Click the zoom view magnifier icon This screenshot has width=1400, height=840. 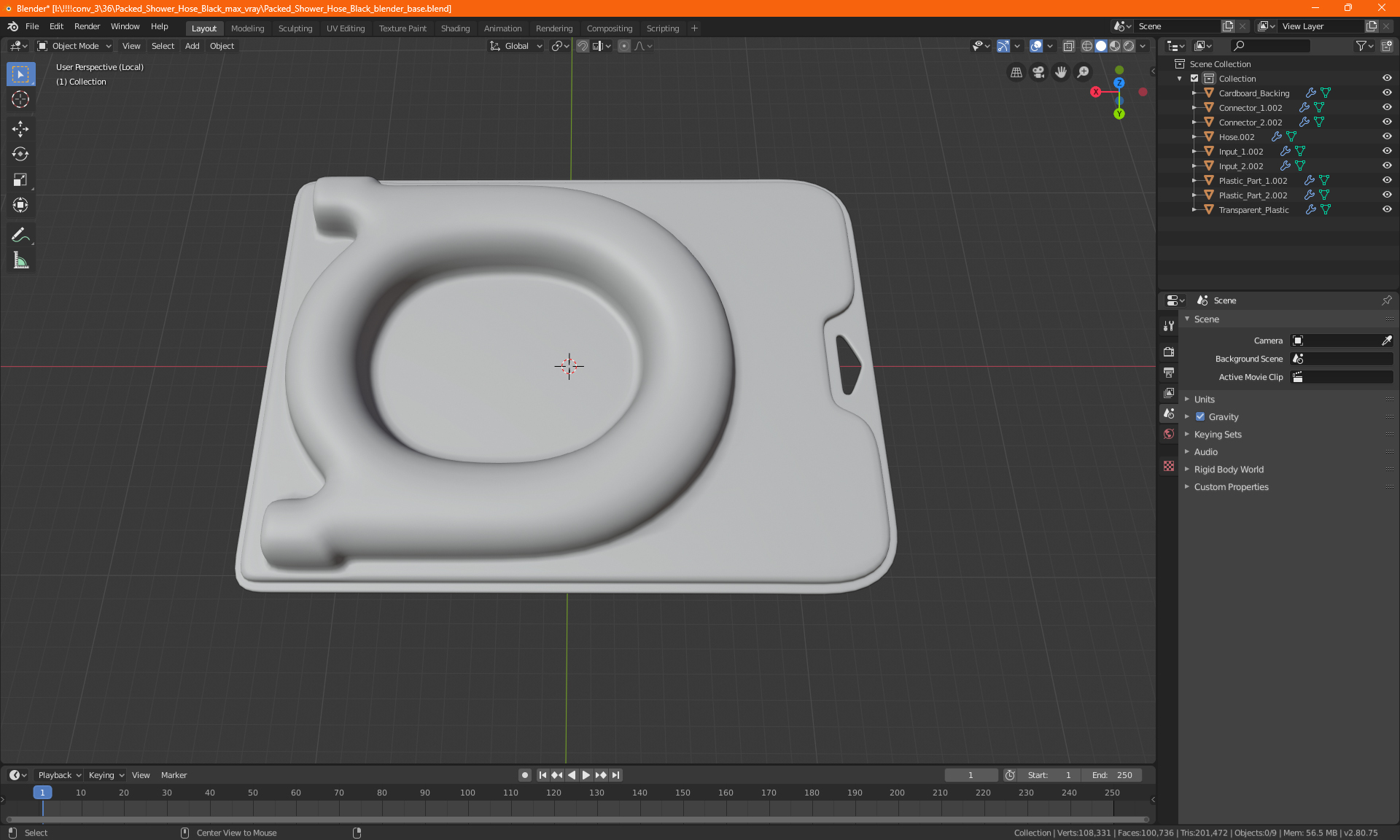click(1084, 72)
